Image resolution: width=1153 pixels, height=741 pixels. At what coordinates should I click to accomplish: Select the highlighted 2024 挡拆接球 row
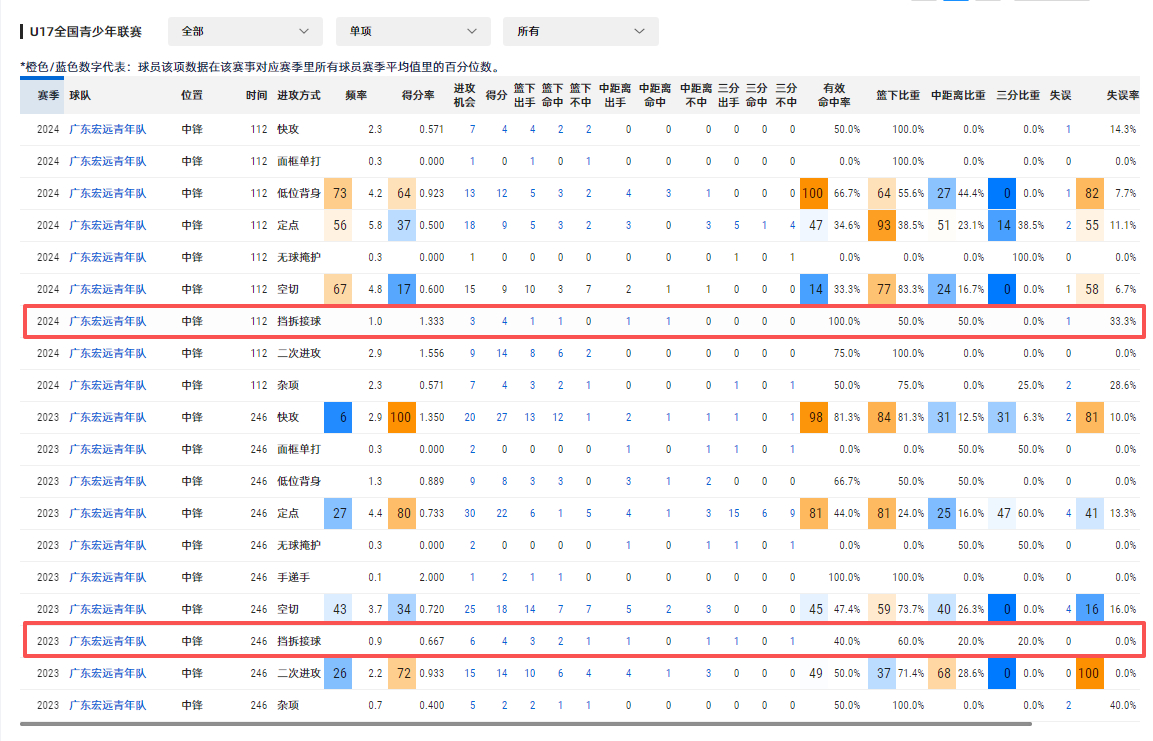point(576,321)
